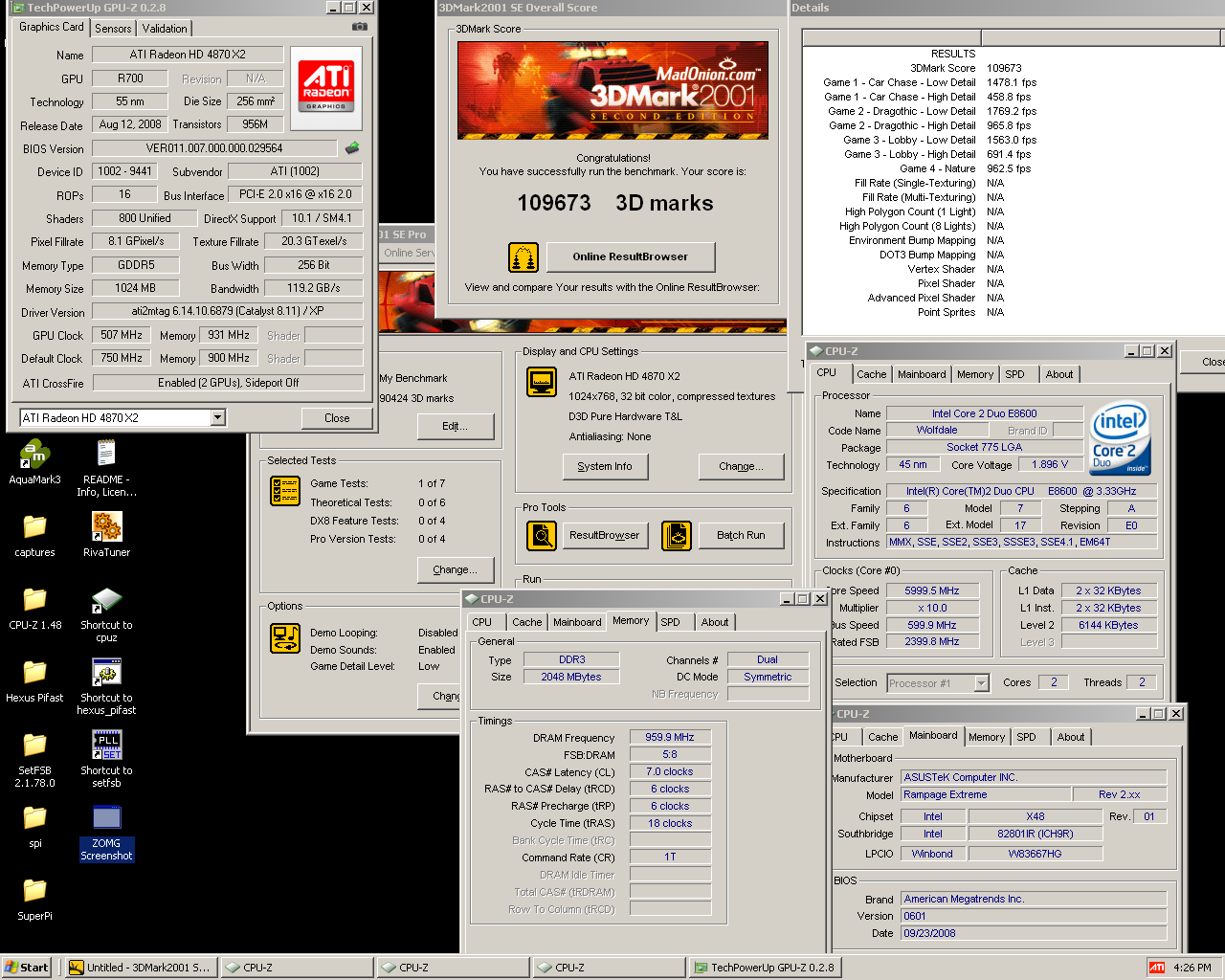Switch to Untitled - 3DMark2001 SE taskbar item
The image size is (1225, 980).
tap(142, 968)
